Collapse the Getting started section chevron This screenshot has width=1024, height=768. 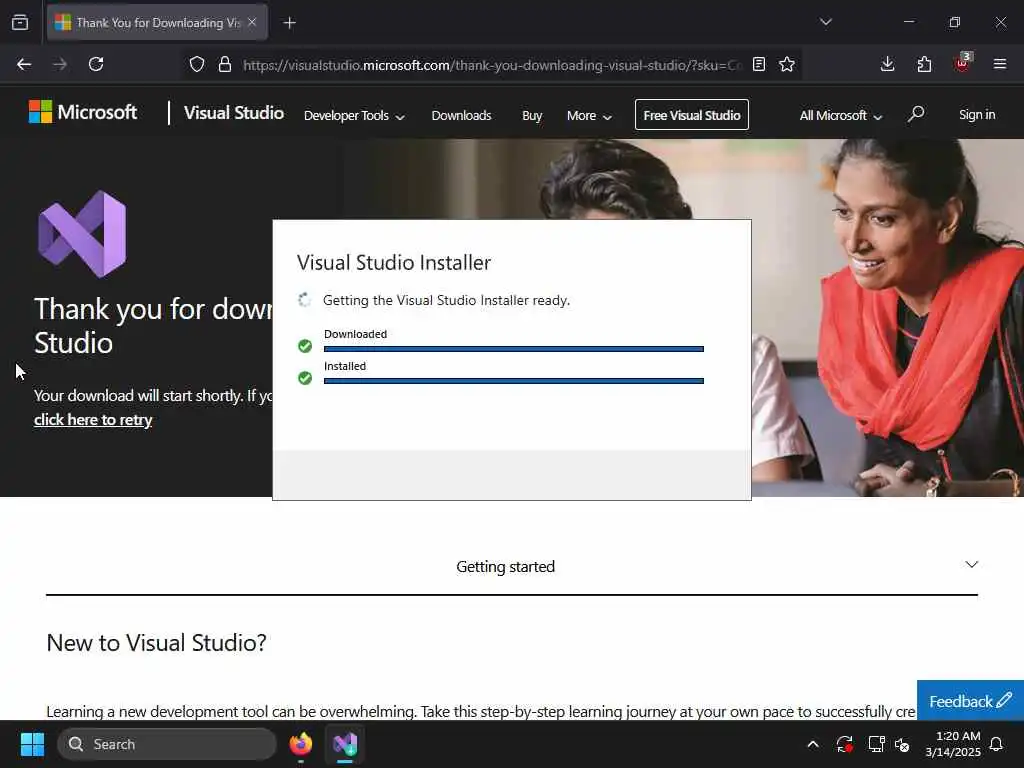(x=972, y=564)
